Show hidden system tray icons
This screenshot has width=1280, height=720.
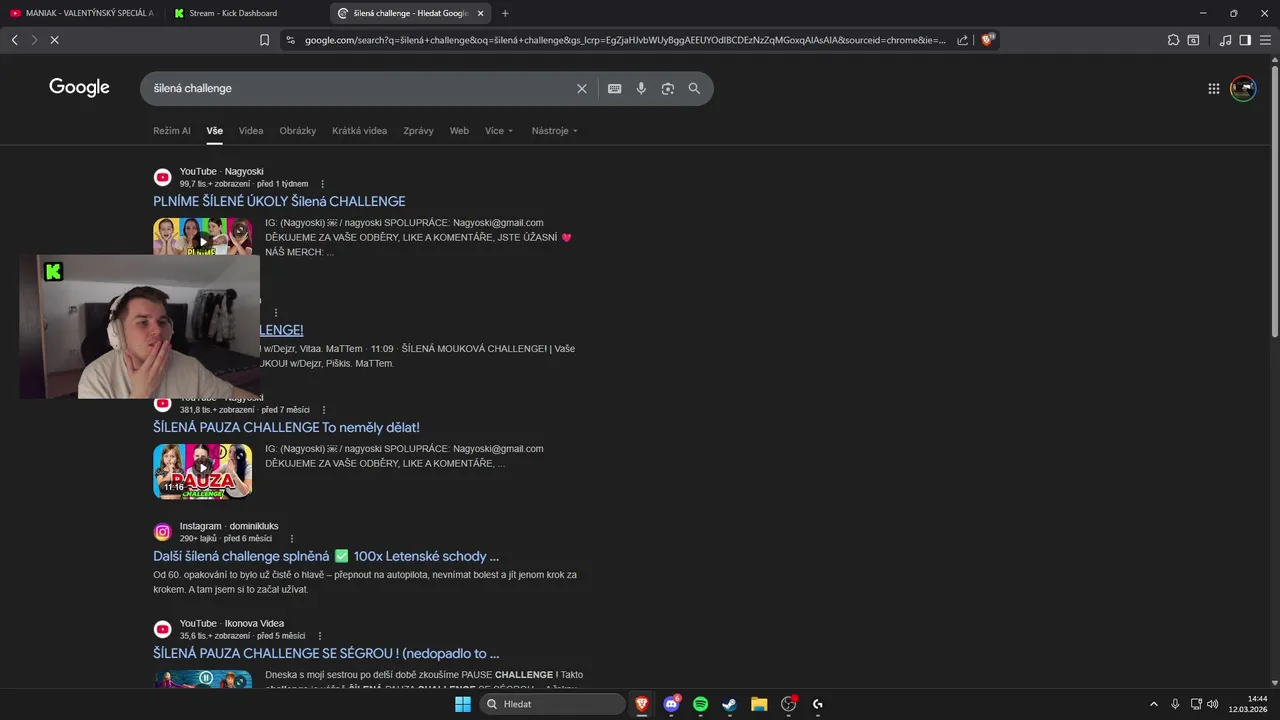point(1153,704)
